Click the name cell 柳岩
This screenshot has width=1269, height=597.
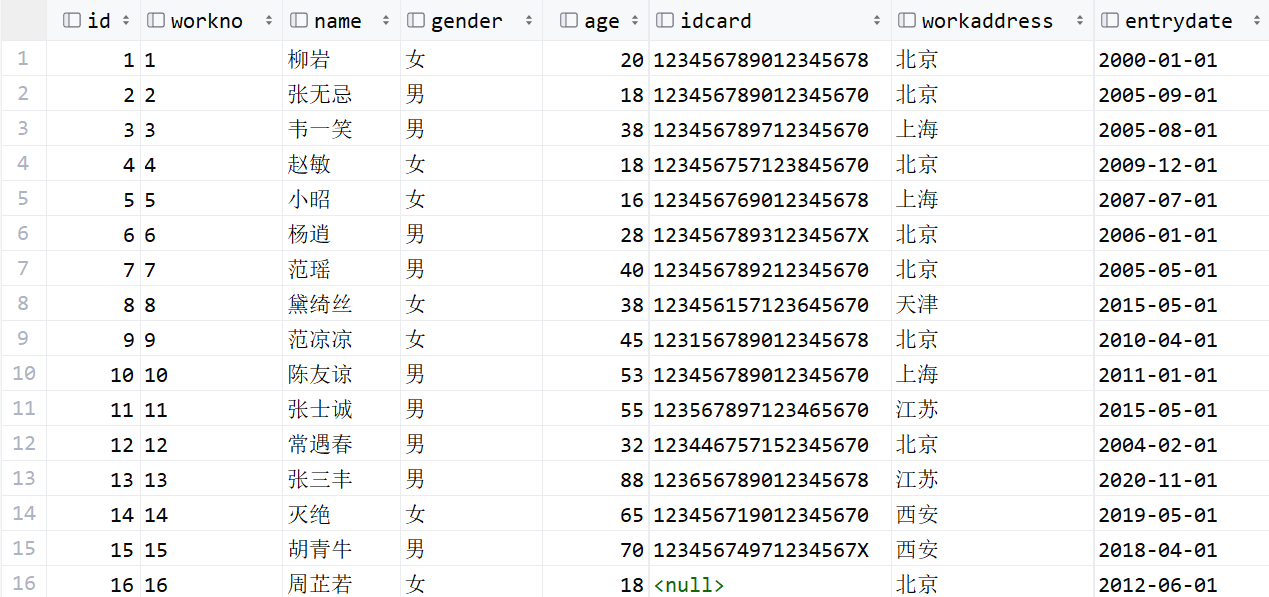tap(309, 60)
